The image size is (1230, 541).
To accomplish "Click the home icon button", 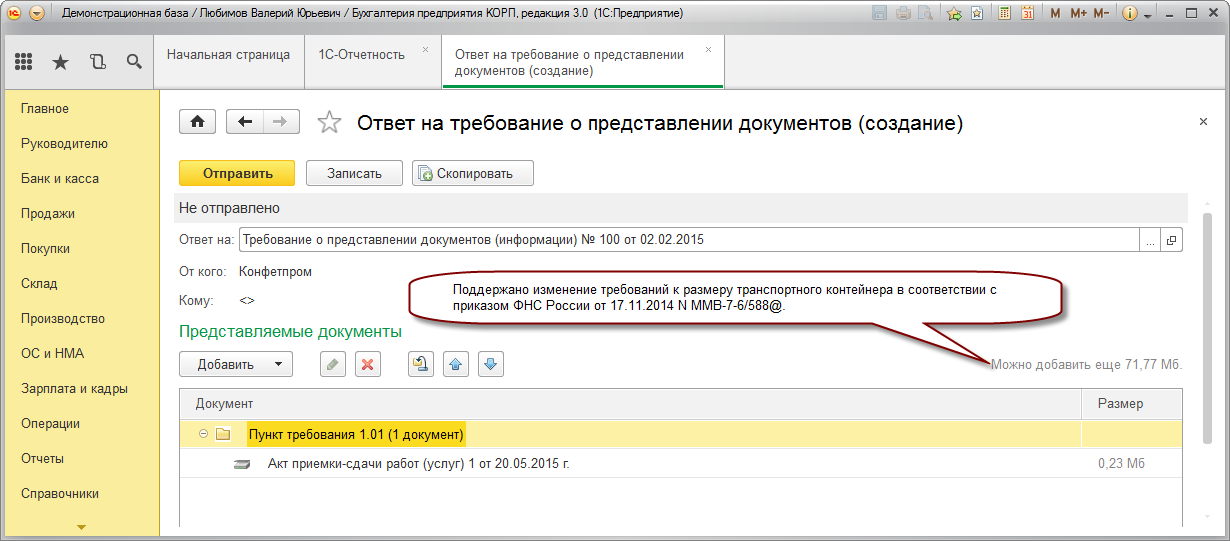I will click(x=197, y=122).
